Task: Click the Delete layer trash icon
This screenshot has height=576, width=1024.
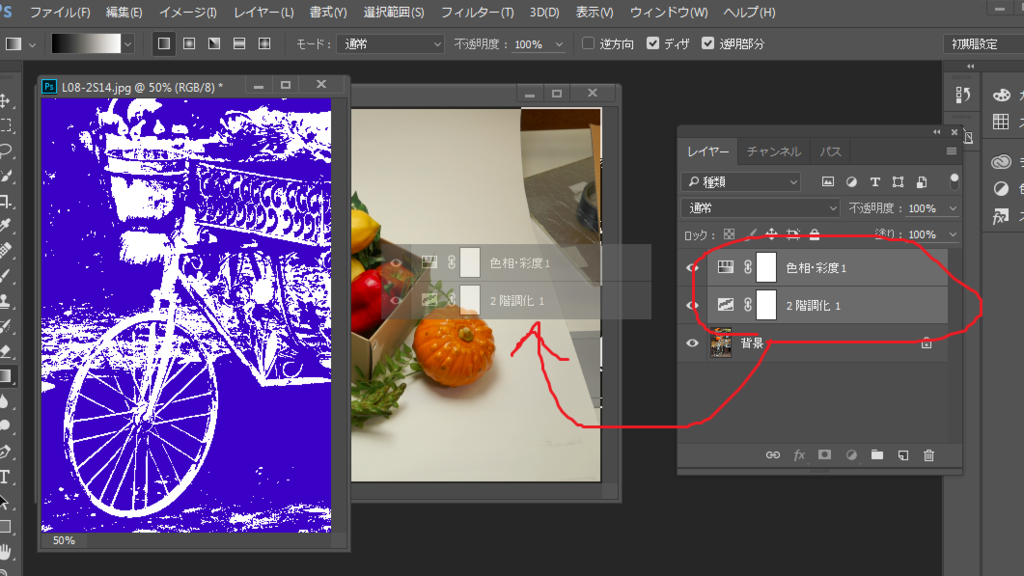Action: pyautogui.click(x=929, y=455)
